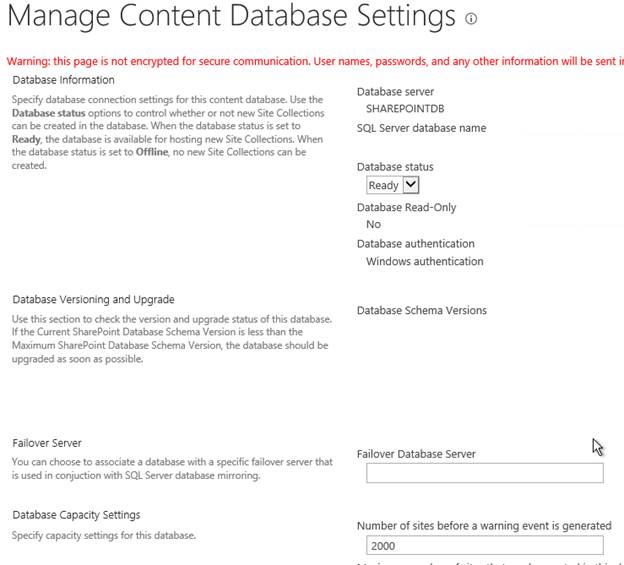This screenshot has width=624, height=565.
Task: Click into the Failover Database Server field
Action: (x=484, y=473)
